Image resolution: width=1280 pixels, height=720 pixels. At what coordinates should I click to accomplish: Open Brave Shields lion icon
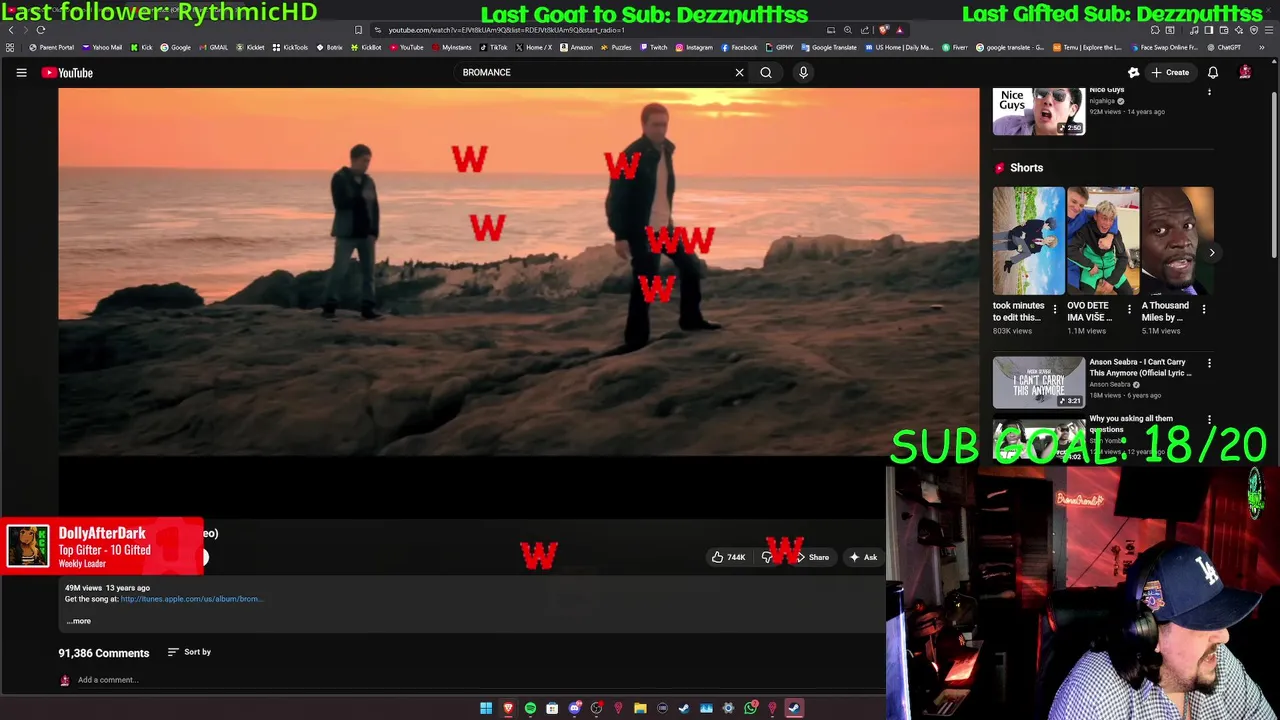tap(883, 30)
